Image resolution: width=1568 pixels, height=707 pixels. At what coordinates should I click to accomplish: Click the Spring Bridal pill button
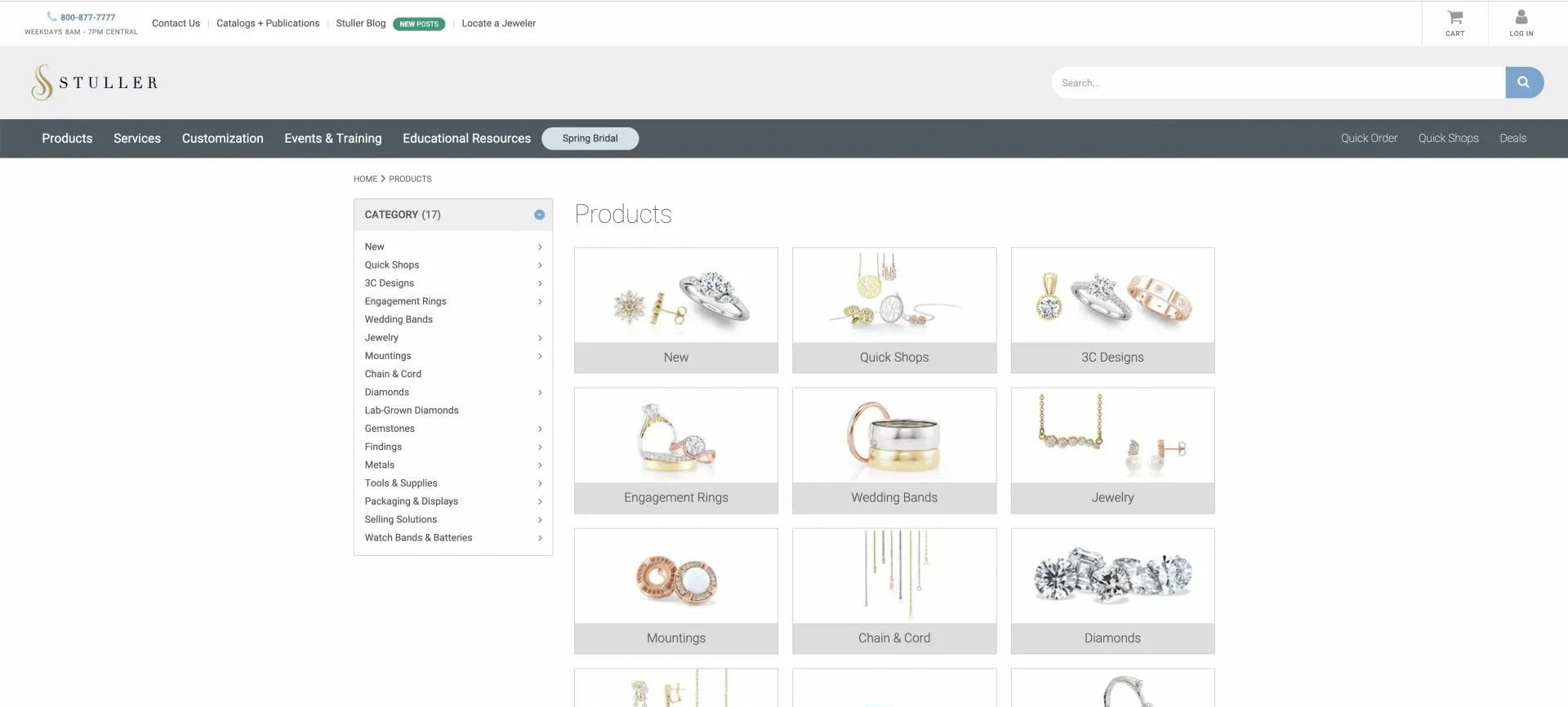590,138
